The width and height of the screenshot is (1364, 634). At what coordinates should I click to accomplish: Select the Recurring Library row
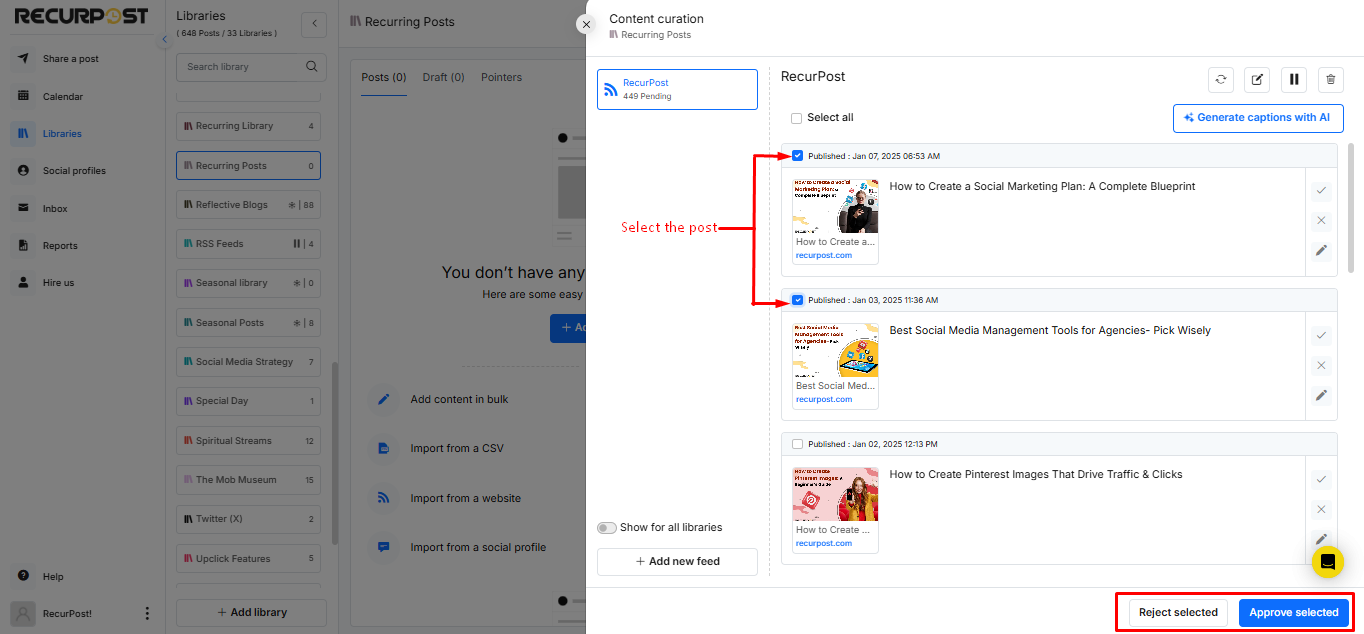coord(248,126)
